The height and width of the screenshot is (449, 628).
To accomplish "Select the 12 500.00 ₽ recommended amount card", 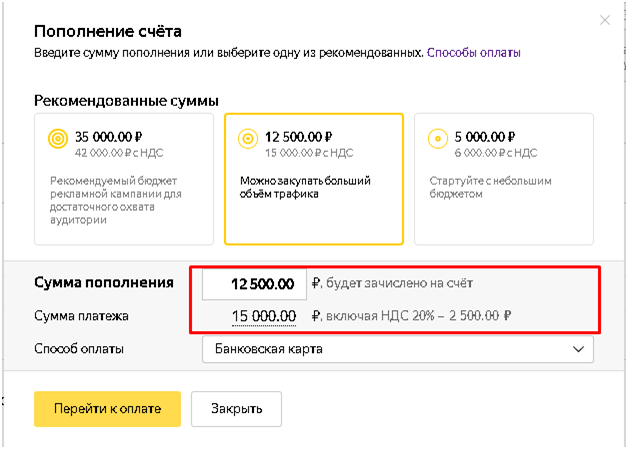I will coord(314,179).
